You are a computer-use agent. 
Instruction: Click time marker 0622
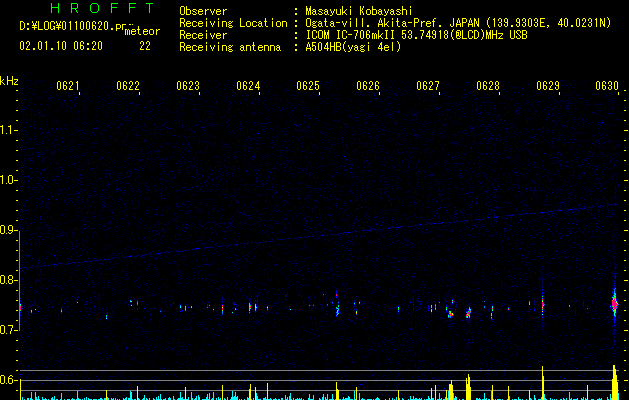pos(128,86)
